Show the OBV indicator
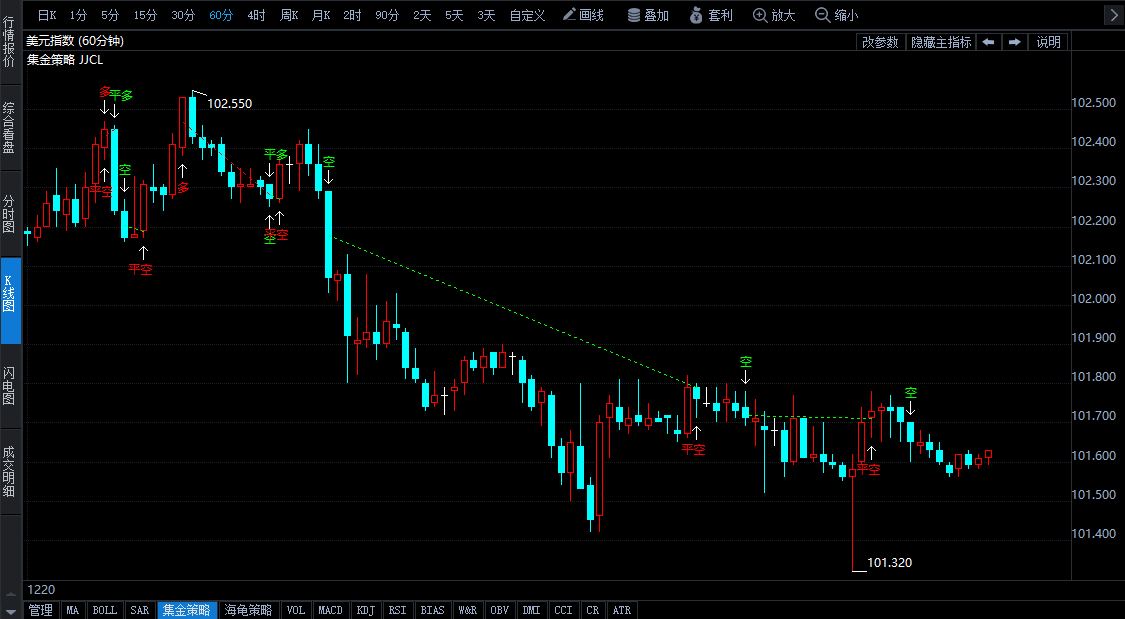 click(x=499, y=610)
